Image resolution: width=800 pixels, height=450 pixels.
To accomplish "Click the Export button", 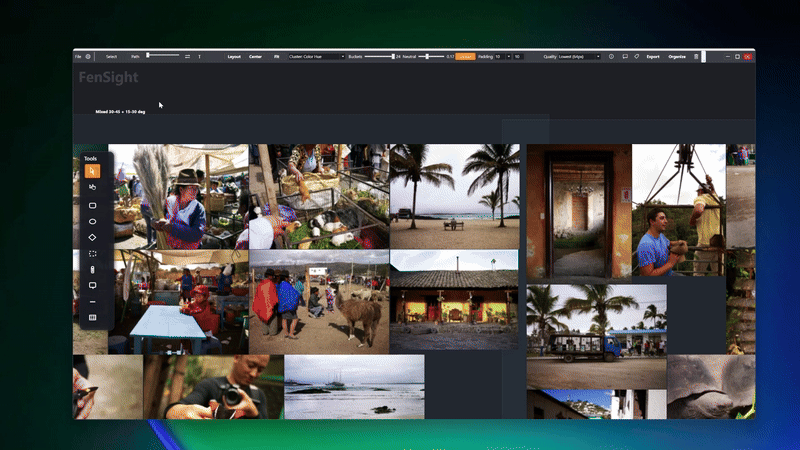I will 652,57.
